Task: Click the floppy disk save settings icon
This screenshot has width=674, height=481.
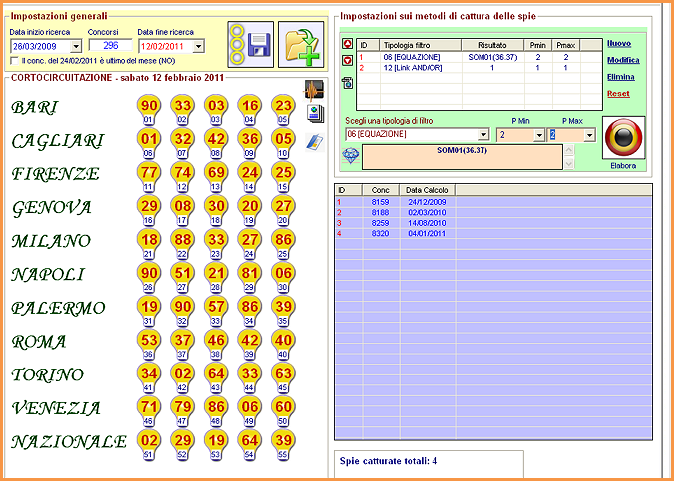Action: coord(250,45)
